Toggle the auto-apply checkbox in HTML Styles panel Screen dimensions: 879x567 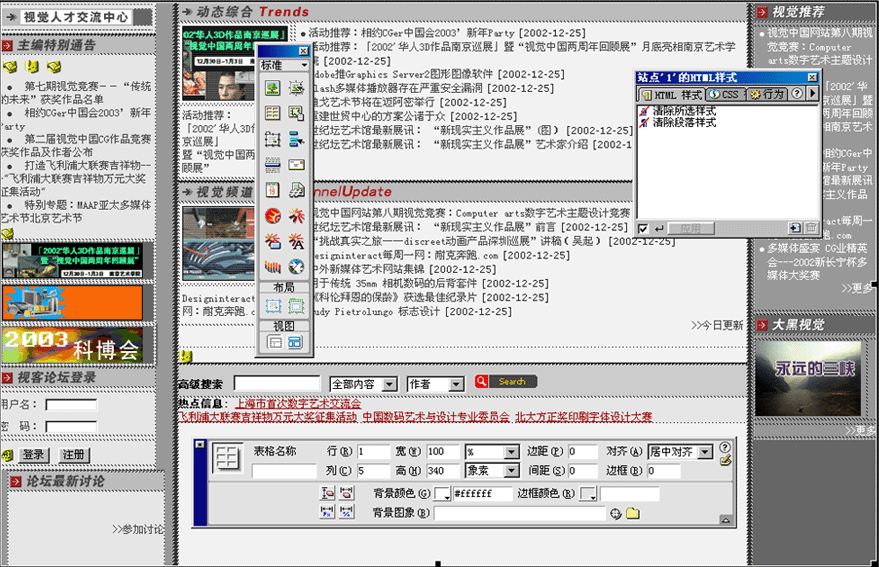[643, 229]
